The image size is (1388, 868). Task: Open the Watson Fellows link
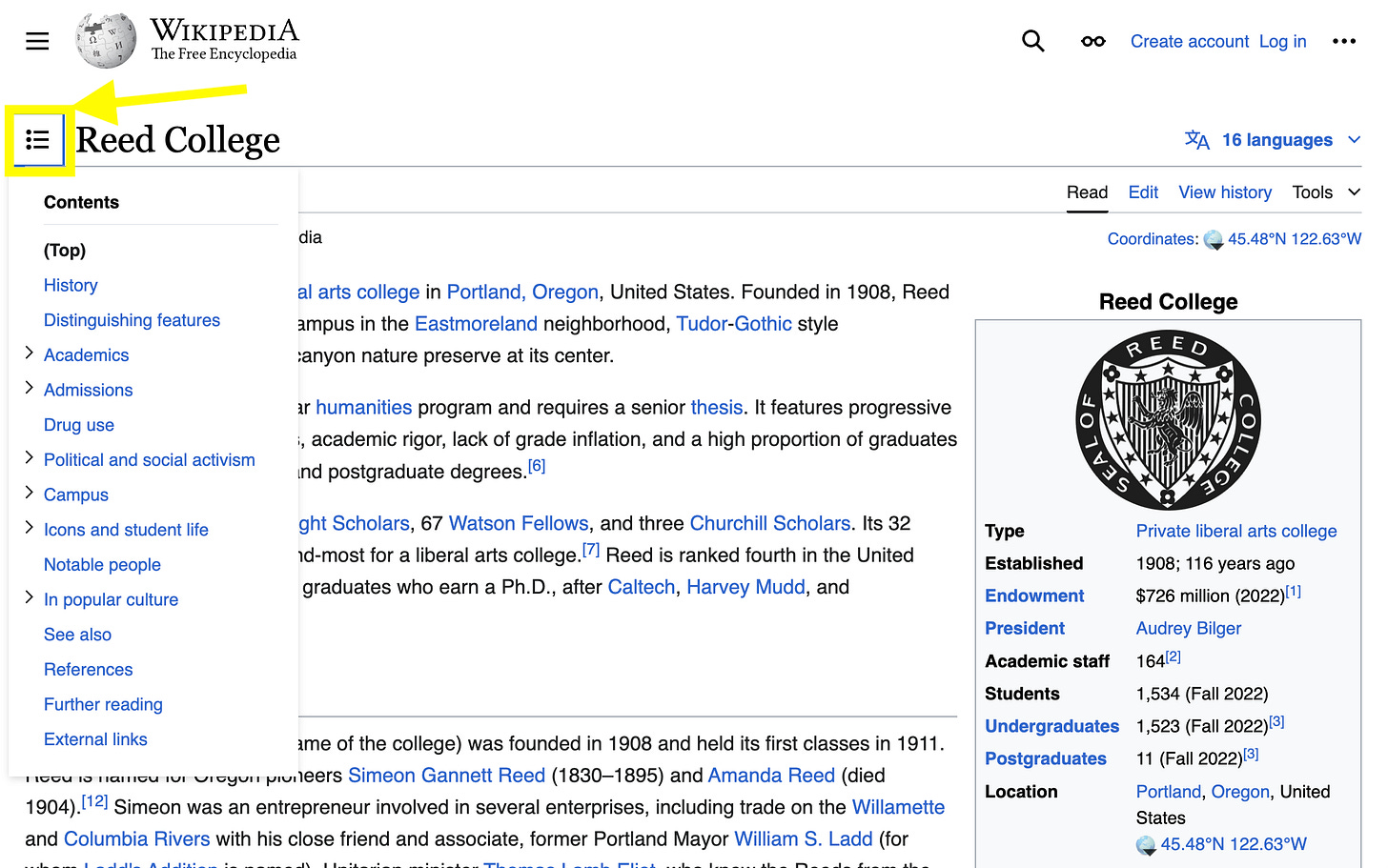click(x=519, y=523)
